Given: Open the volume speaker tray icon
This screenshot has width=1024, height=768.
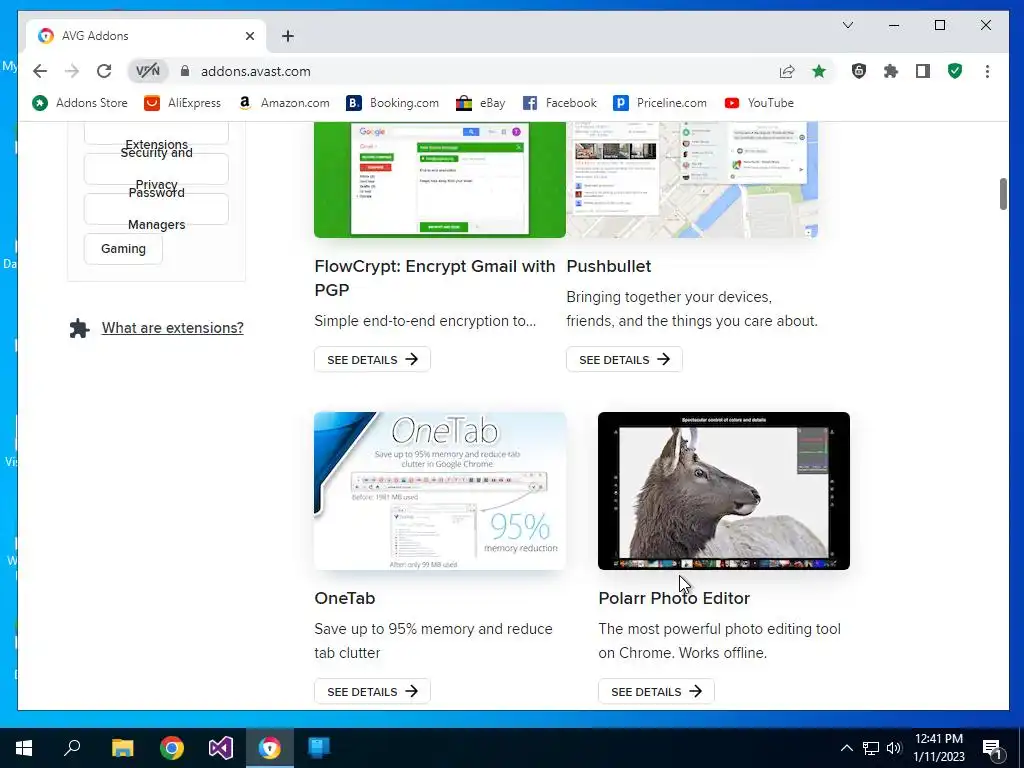Looking at the screenshot, I should tap(894, 748).
